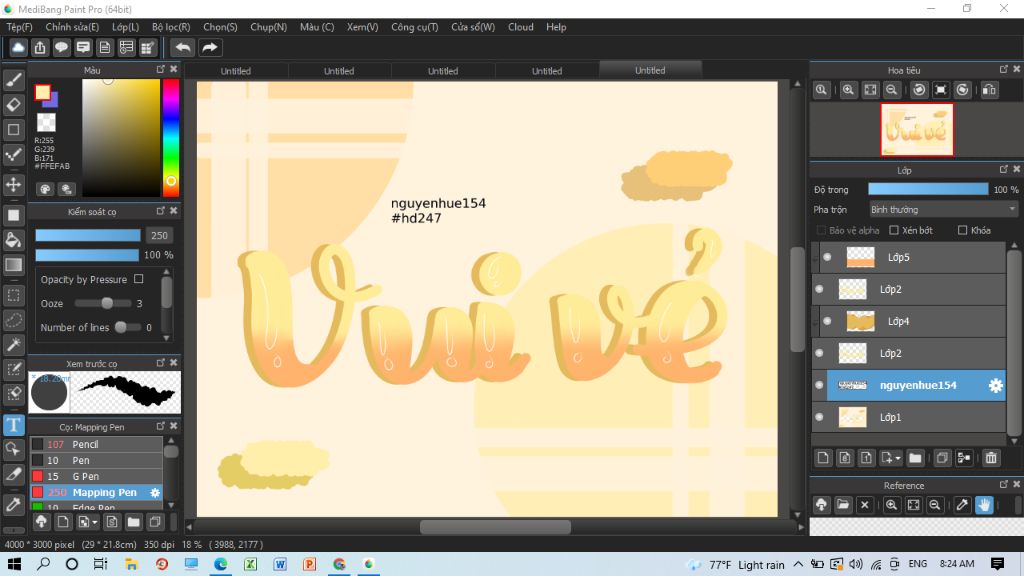Screen dimensions: 1024x576
Task: Toggle visibility of upper Lớp2 layer
Action: [x=820, y=289]
